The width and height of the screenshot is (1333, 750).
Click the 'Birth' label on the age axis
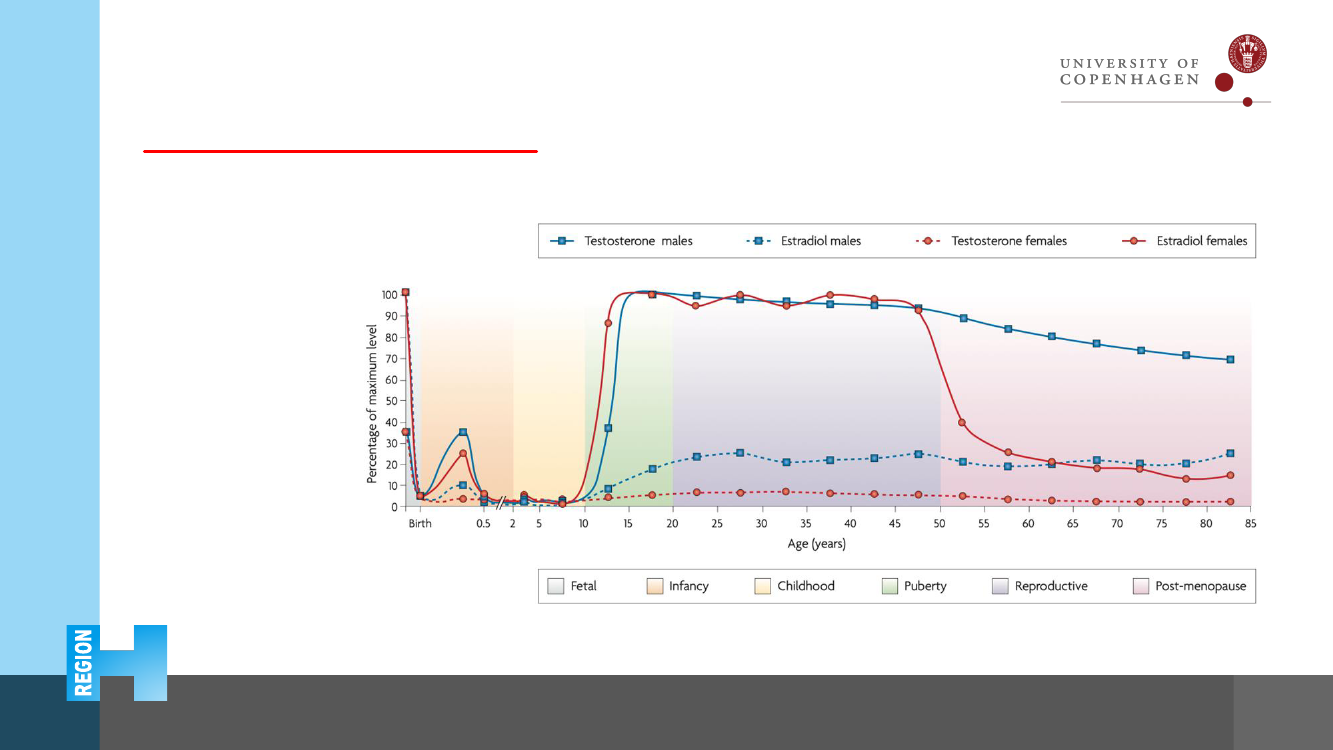pyautogui.click(x=420, y=524)
